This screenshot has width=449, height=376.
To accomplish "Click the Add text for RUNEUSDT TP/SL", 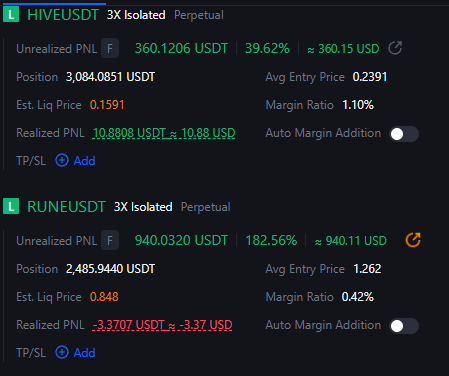I will (85, 353).
